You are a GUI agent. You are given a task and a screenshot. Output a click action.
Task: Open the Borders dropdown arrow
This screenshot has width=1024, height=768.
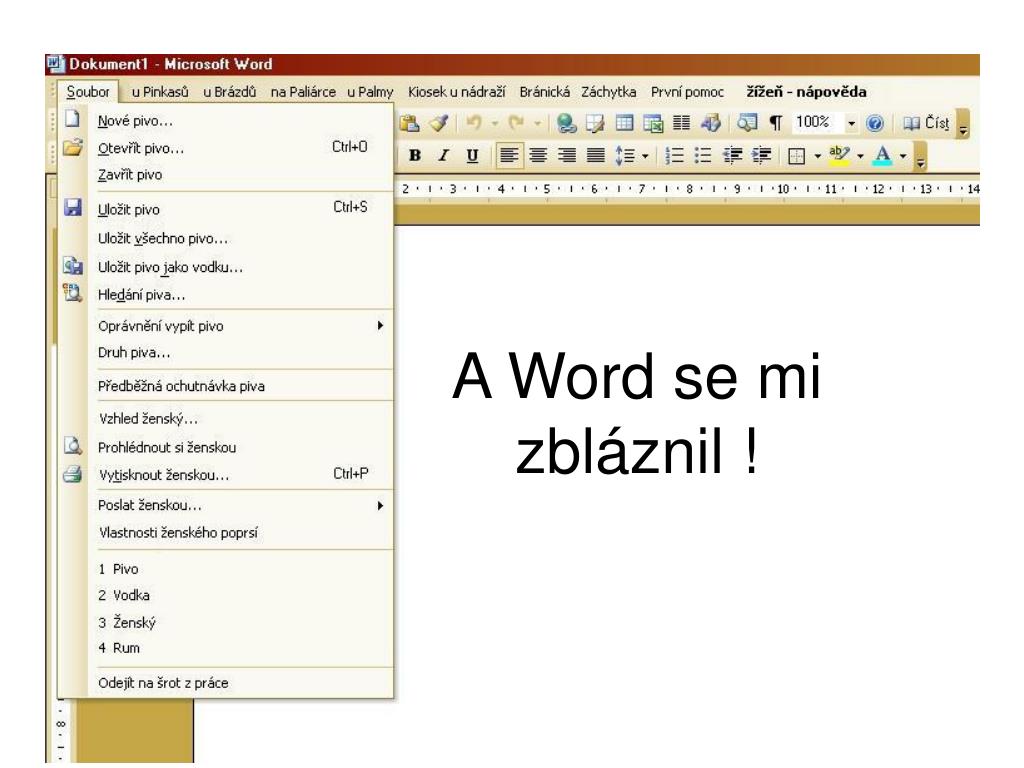pyautogui.click(x=817, y=156)
